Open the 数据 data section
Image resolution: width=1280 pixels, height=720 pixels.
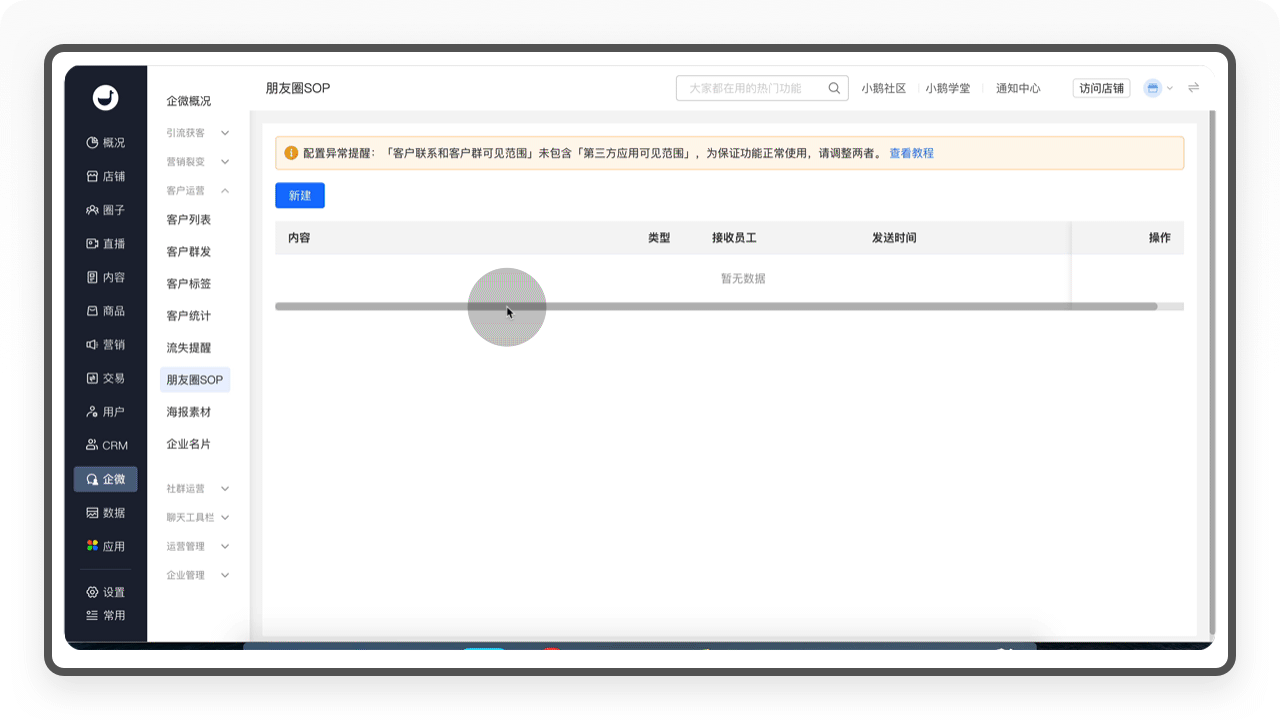105,513
